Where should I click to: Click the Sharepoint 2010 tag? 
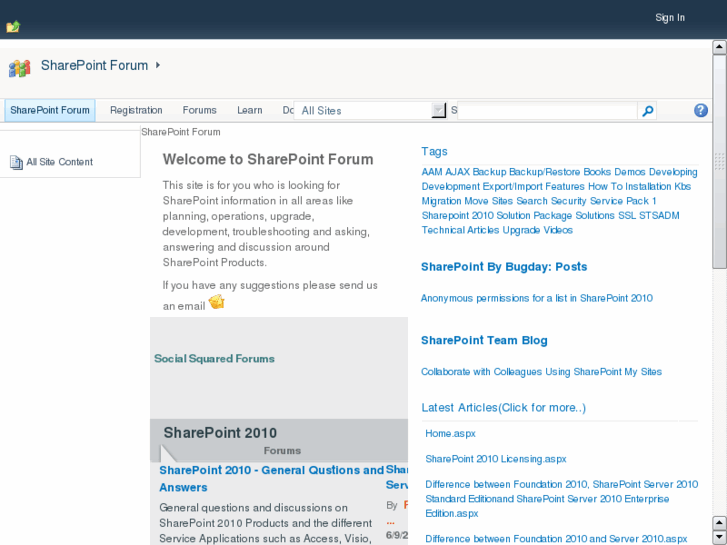pyautogui.click(x=457, y=216)
